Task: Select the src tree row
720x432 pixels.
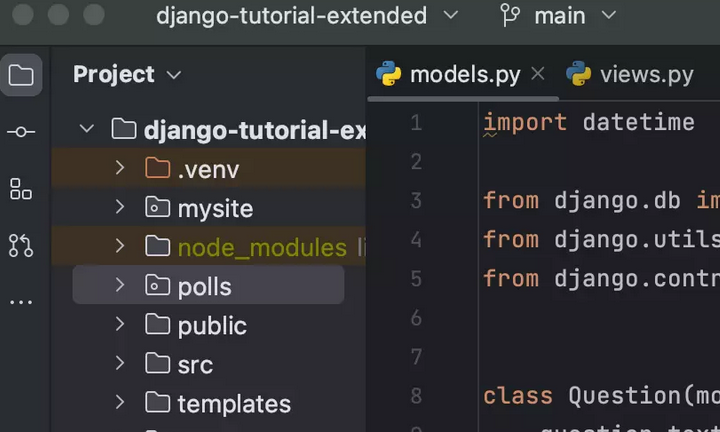Action: (x=209, y=363)
